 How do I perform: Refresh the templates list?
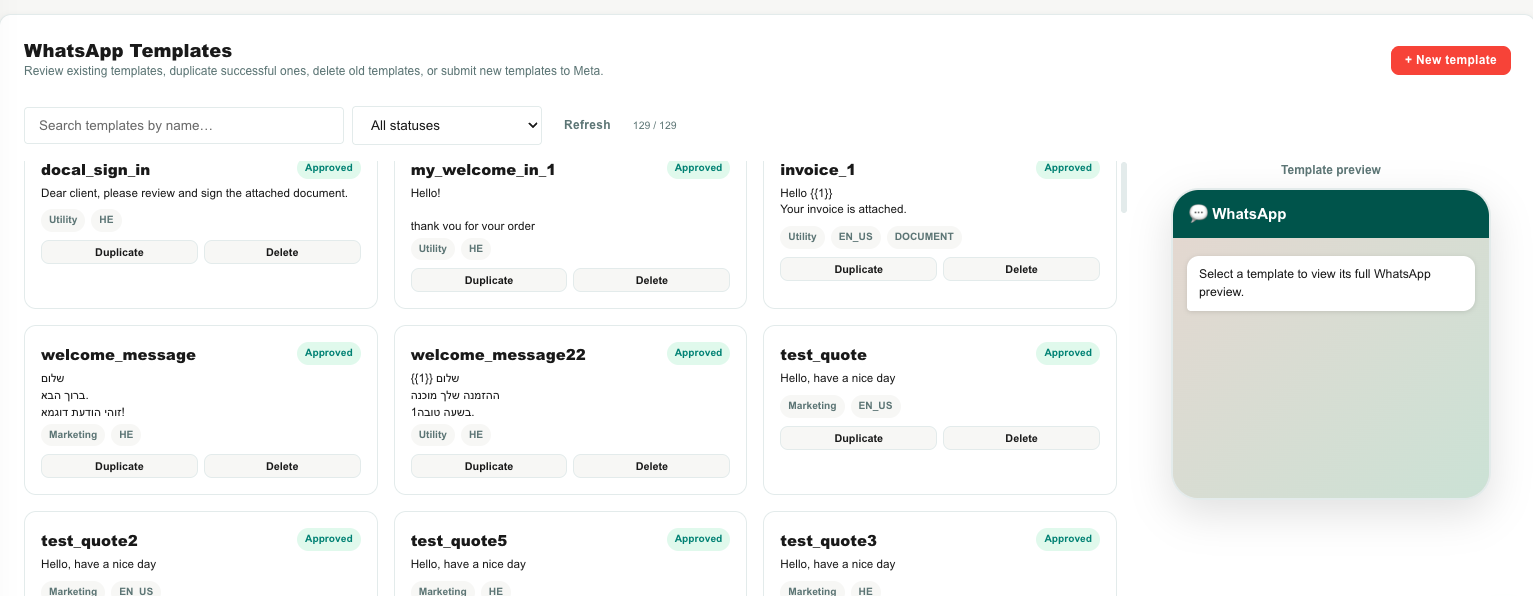click(587, 125)
